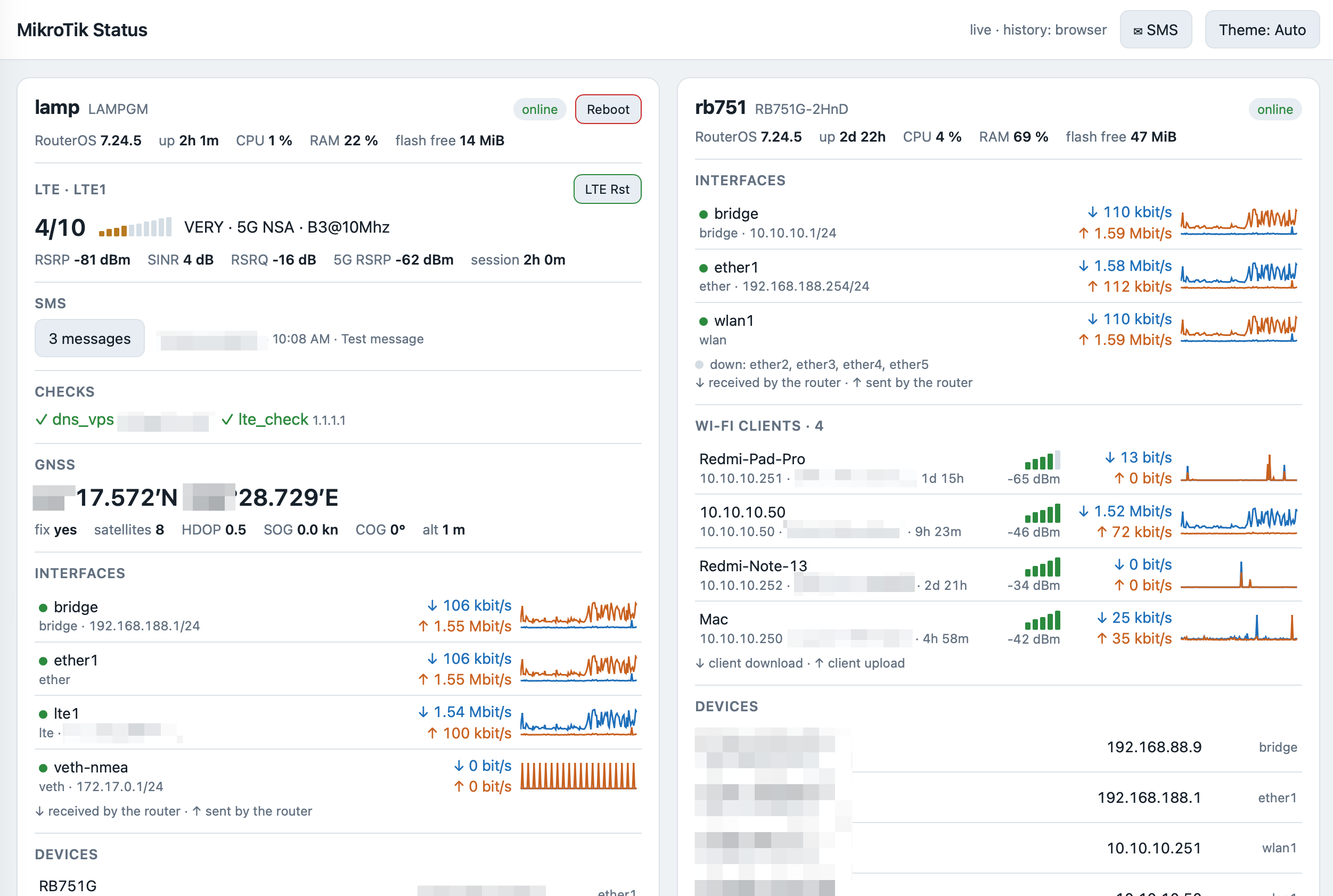The height and width of the screenshot is (896, 1333).
Task: Switch theme using the Theme: Auto button
Action: [x=1262, y=30]
